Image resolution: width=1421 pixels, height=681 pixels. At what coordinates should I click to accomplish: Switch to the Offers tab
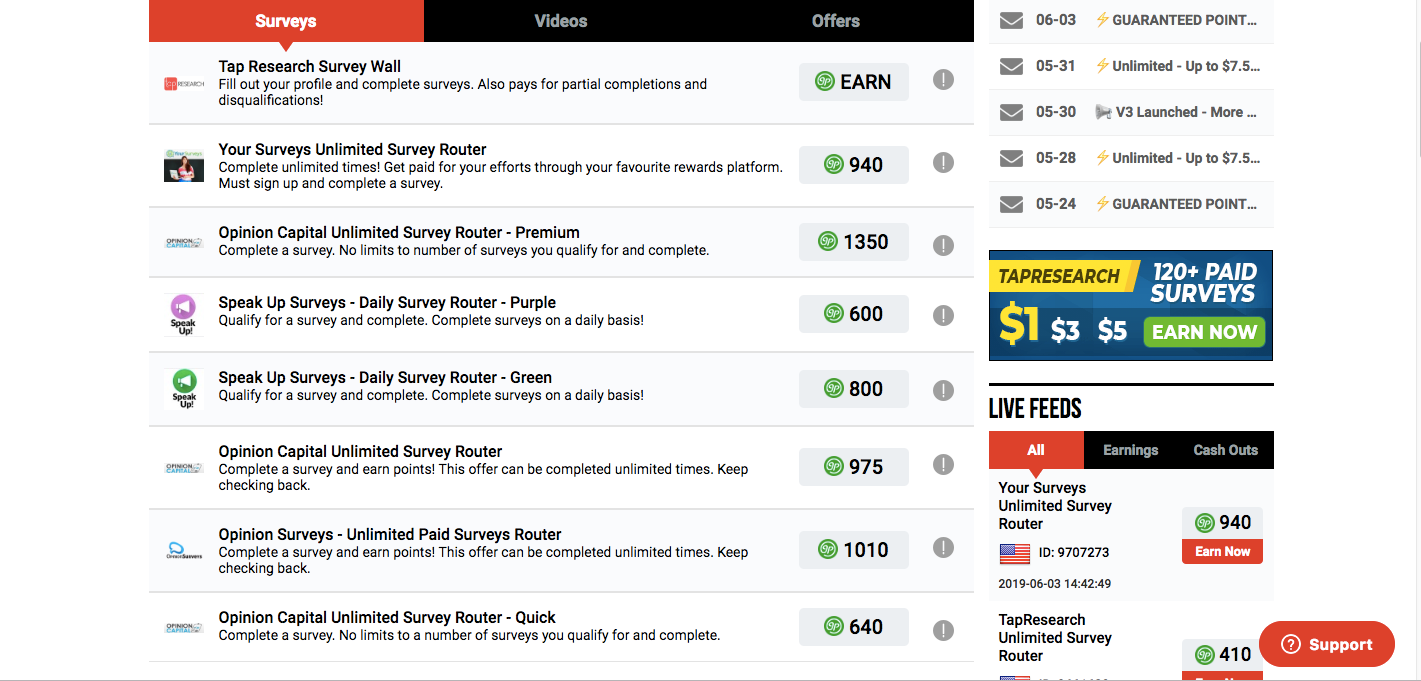(836, 21)
